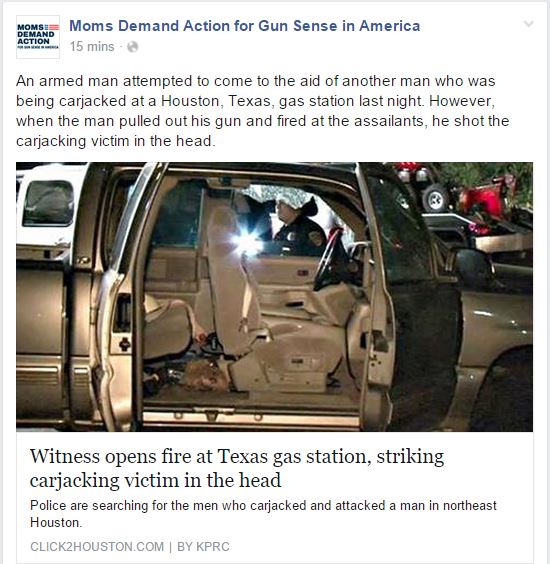Click the red stripes in the Moms logo
The width and height of the screenshot is (550, 564).
pos(54,27)
